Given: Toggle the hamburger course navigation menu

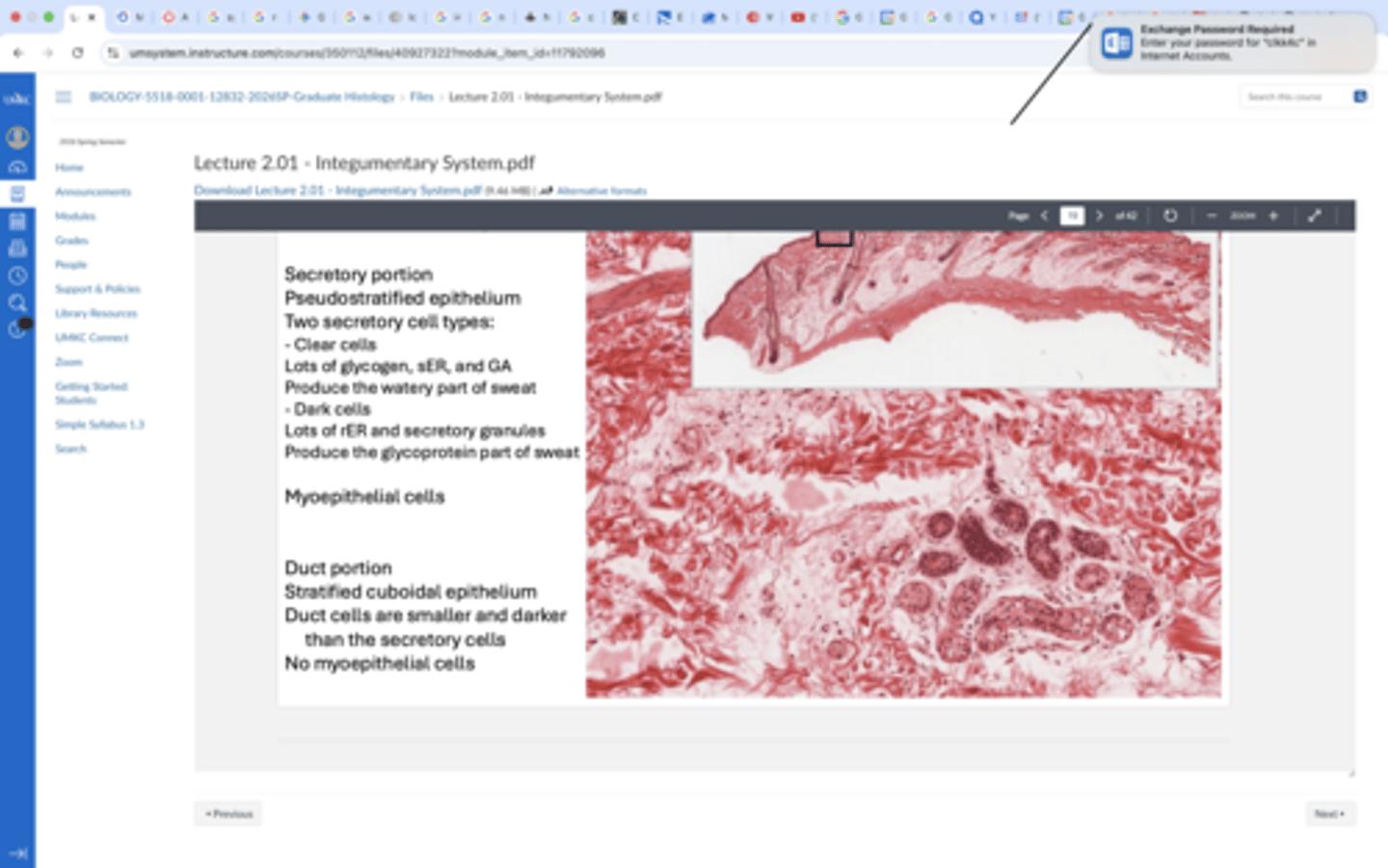Looking at the screenshot, I should 64,96.
